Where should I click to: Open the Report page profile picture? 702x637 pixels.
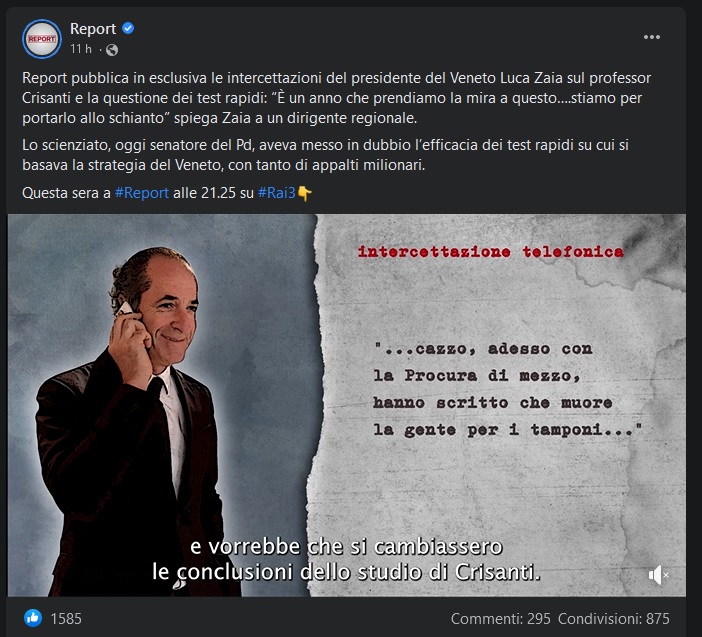[x=42, y=39]
